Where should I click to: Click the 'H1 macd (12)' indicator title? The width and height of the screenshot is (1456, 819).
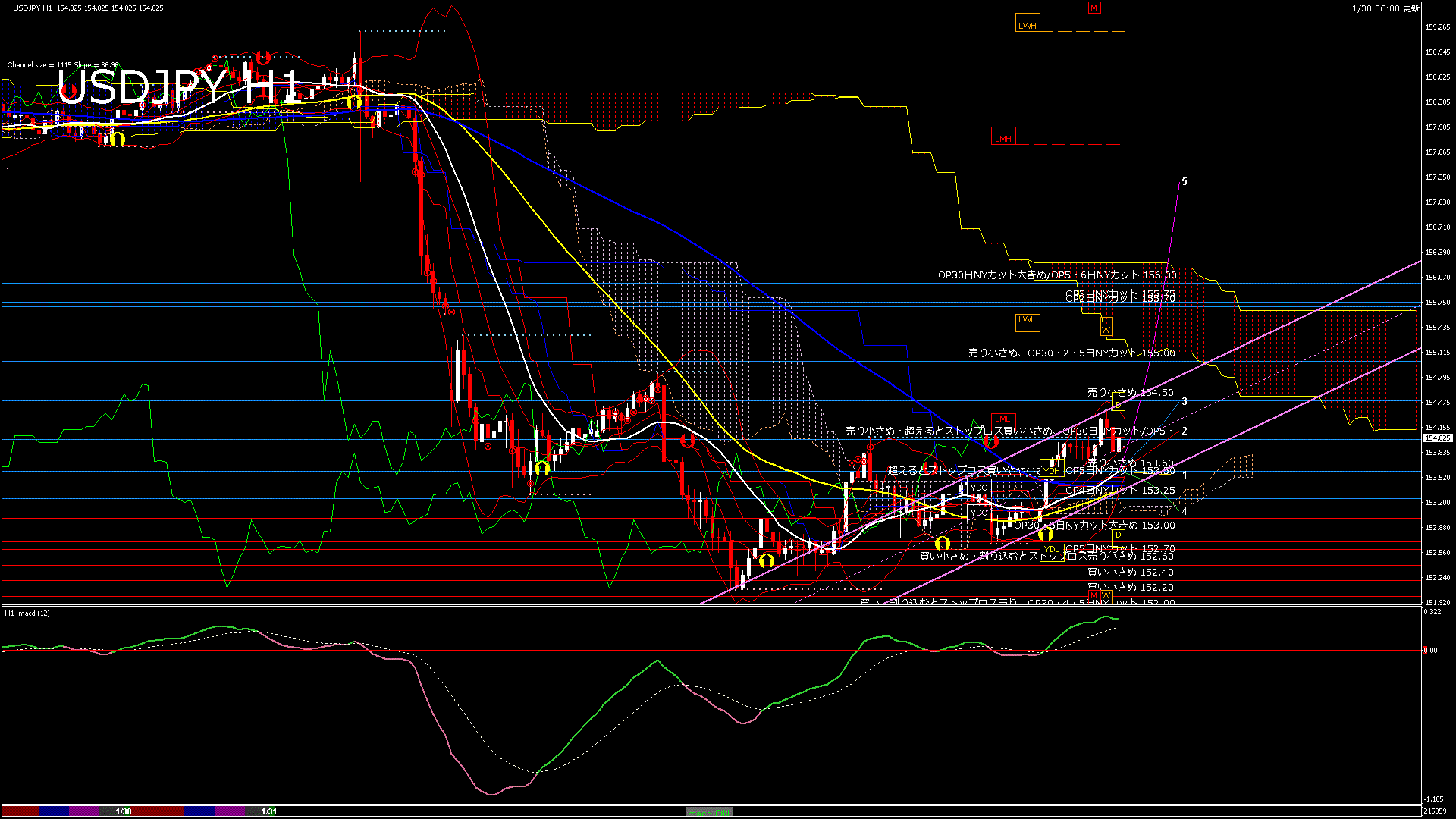[x=27, y=613]
